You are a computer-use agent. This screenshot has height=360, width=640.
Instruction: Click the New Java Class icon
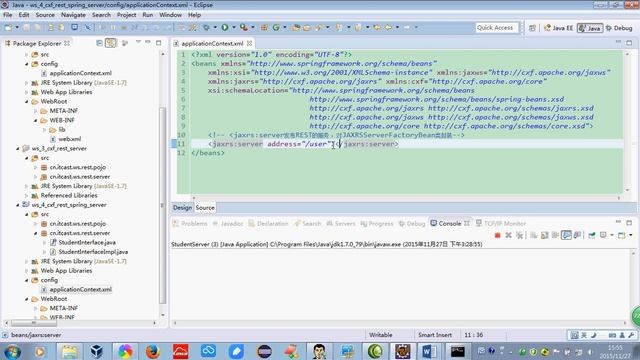pyautogui.click(x=276, y=27)
